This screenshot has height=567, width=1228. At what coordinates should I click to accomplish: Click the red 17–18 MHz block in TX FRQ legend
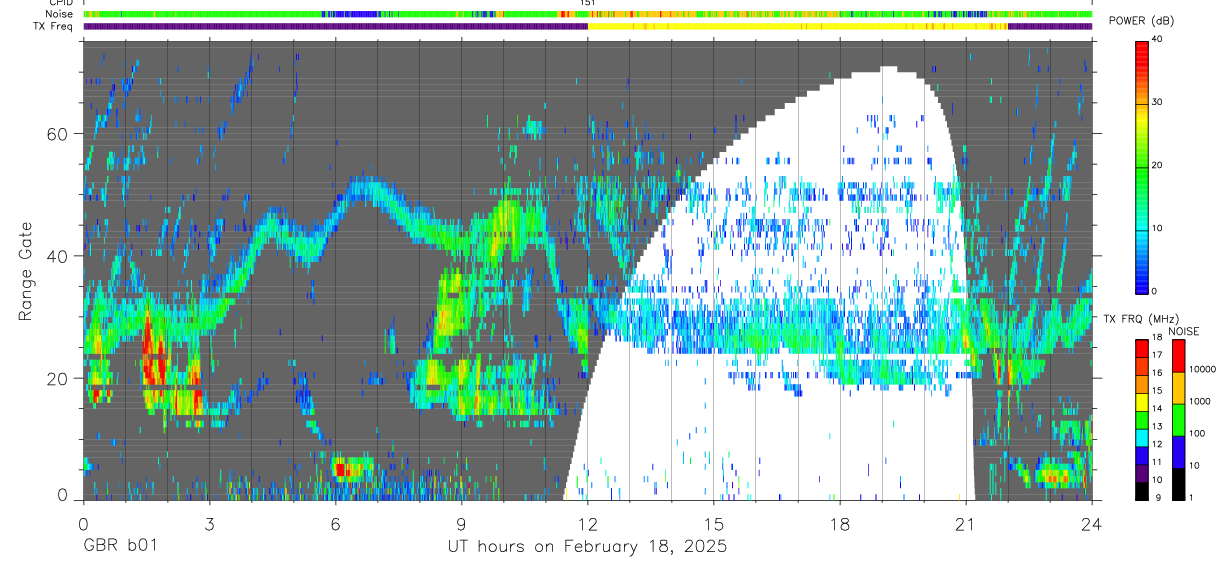(x=1142, y=349)
